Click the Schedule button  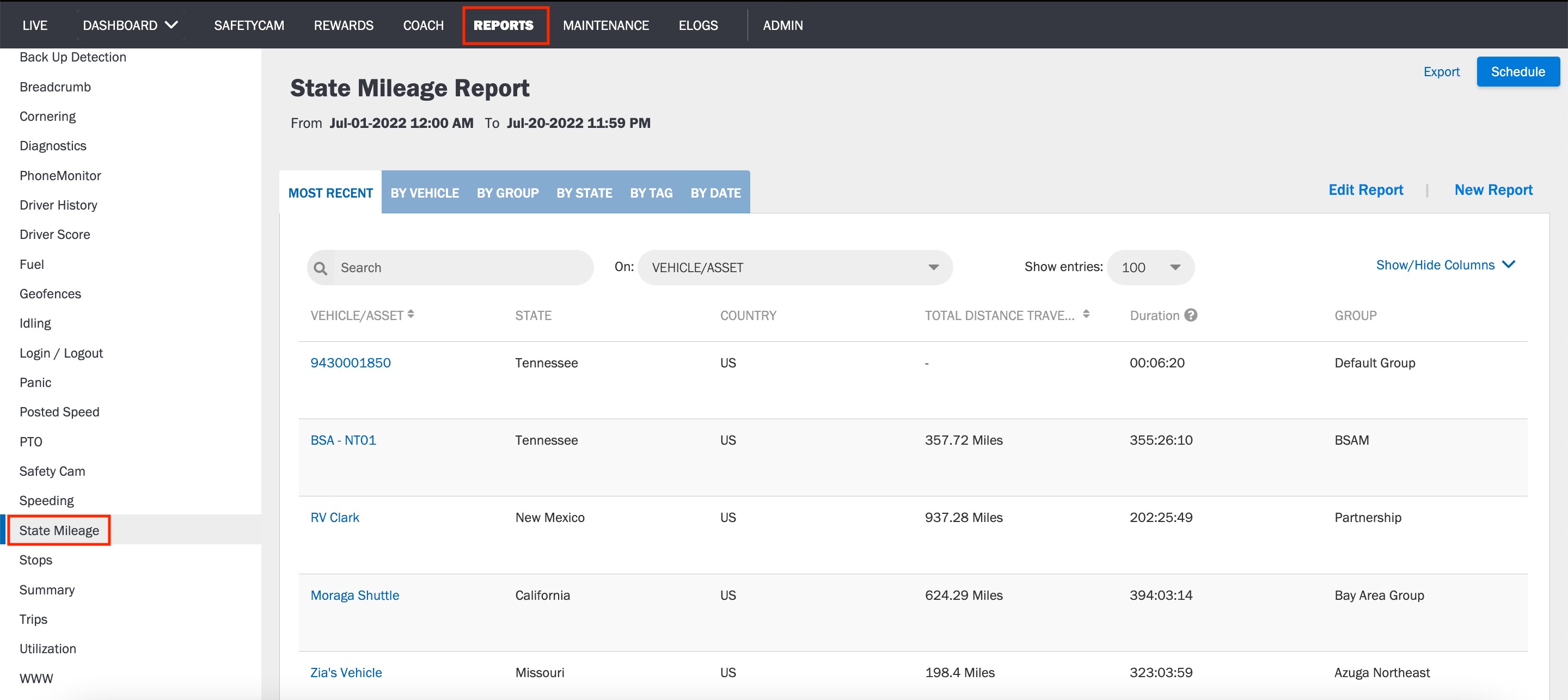tap(1518, 71)
